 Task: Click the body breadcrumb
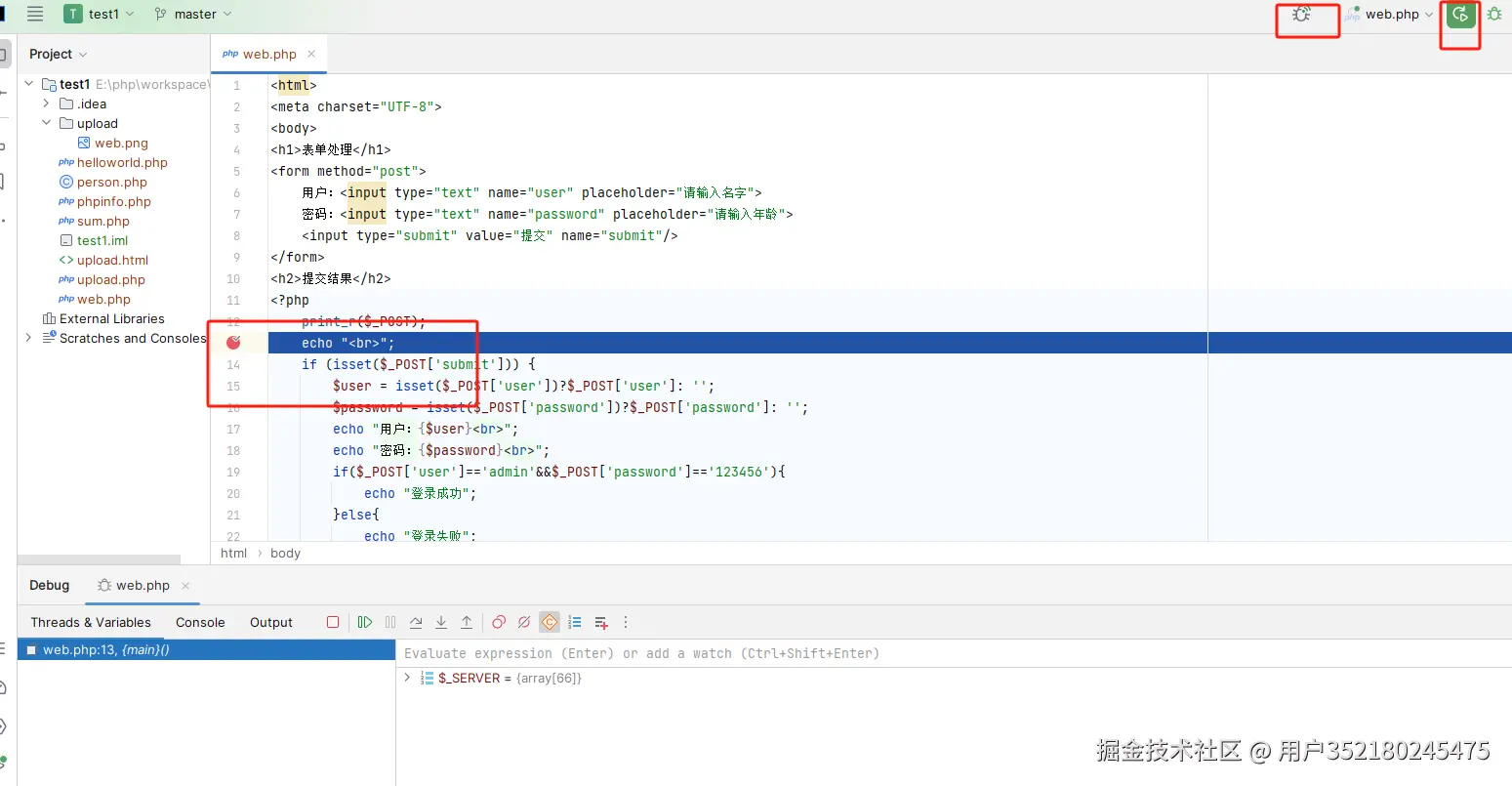[285, 554]
